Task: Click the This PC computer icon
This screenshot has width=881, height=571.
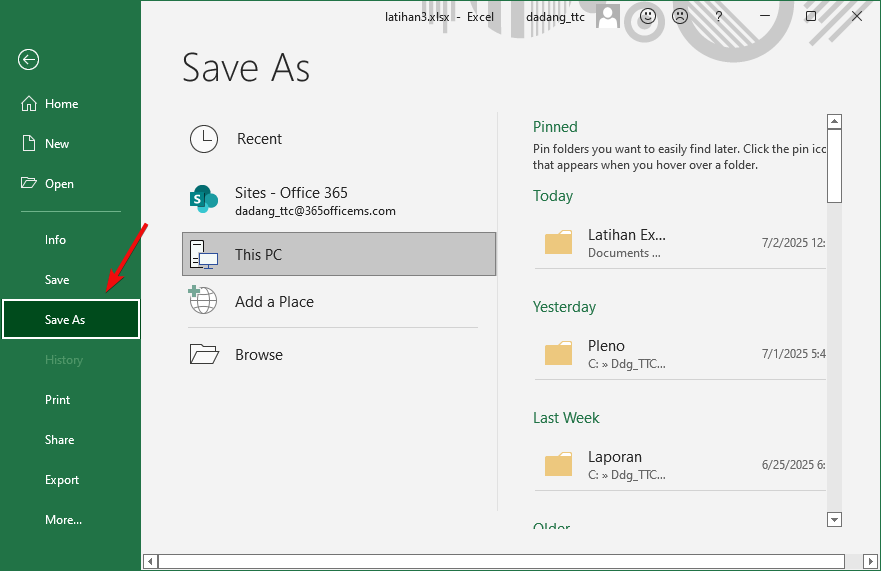Action: (204, 255)
